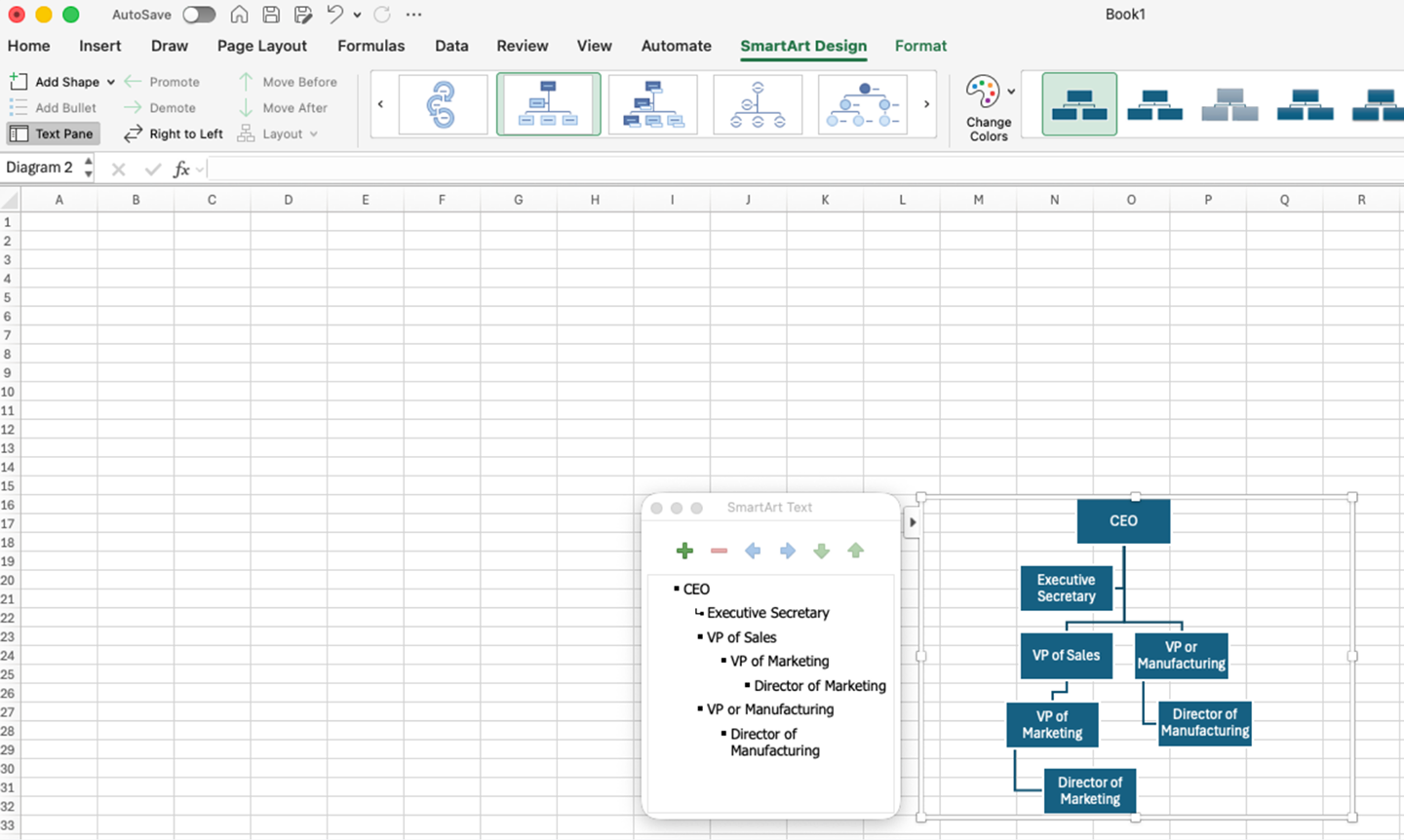The height and width of the screenshot is (840, 1404).
Task: Click the red minus in SmartArt Text pane
Action: (719, 551)
